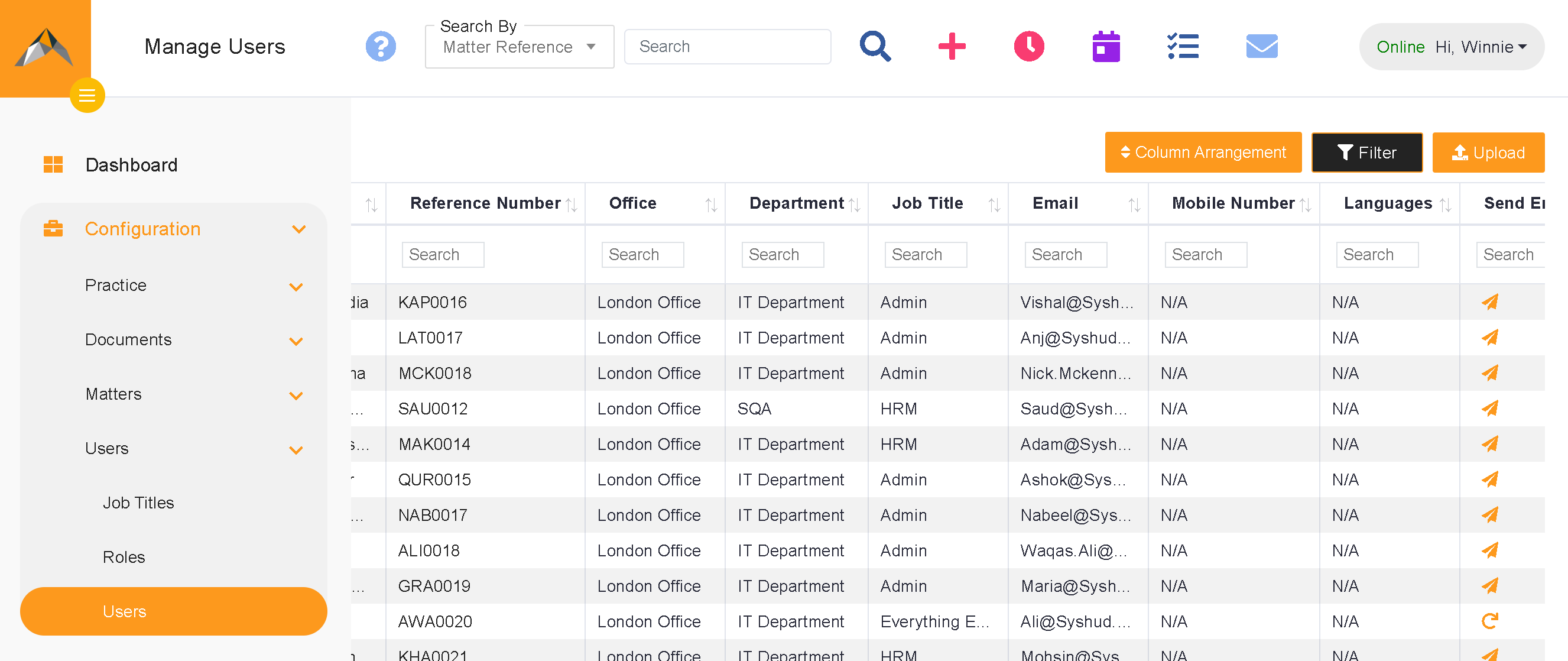The width and height of the screenshot is (1568, 661).
Task: Click the Column Arrangement button
Action: coord(1203,152)
